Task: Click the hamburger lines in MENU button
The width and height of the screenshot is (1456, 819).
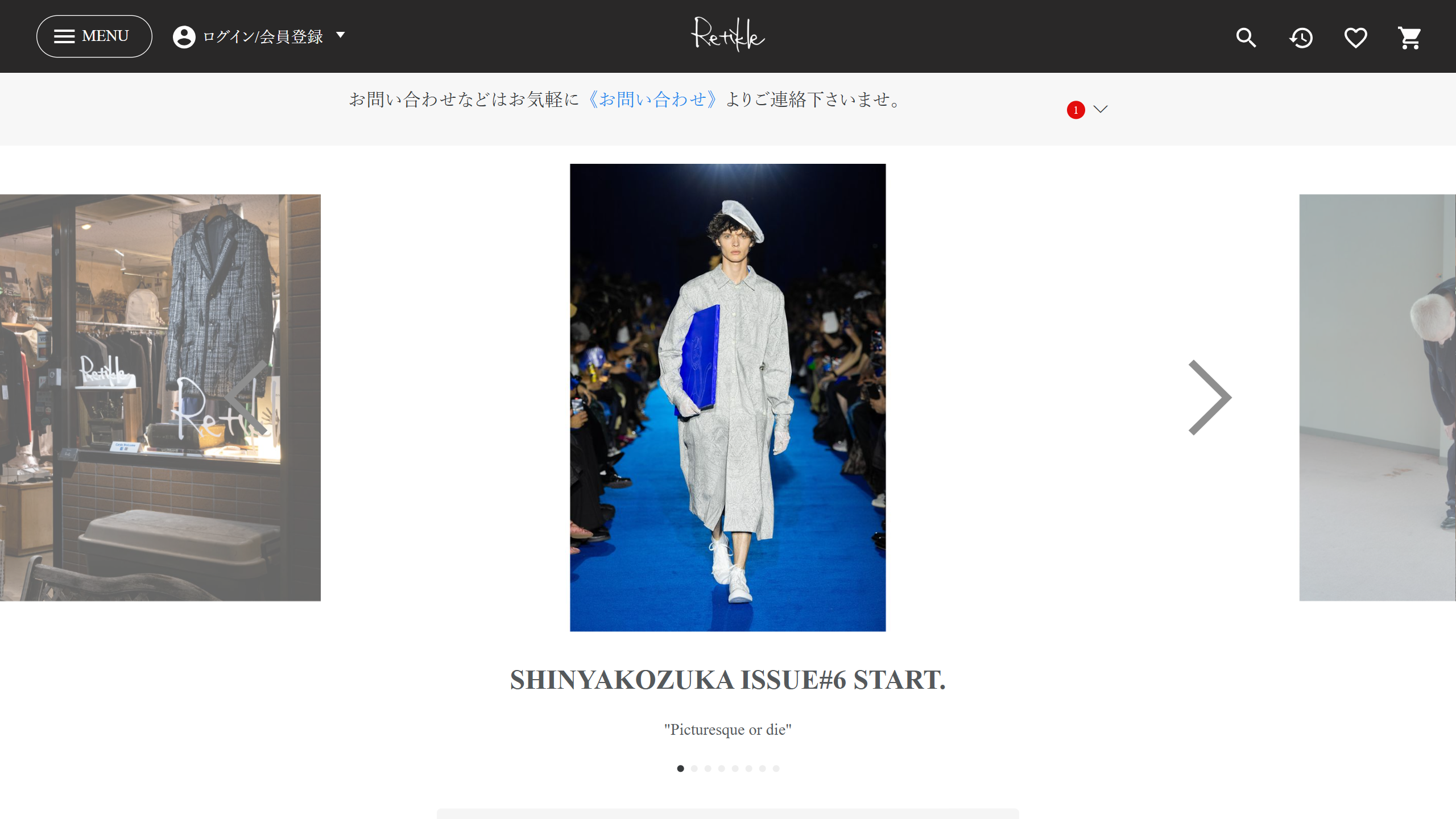Action: click(x=64, y=36)
